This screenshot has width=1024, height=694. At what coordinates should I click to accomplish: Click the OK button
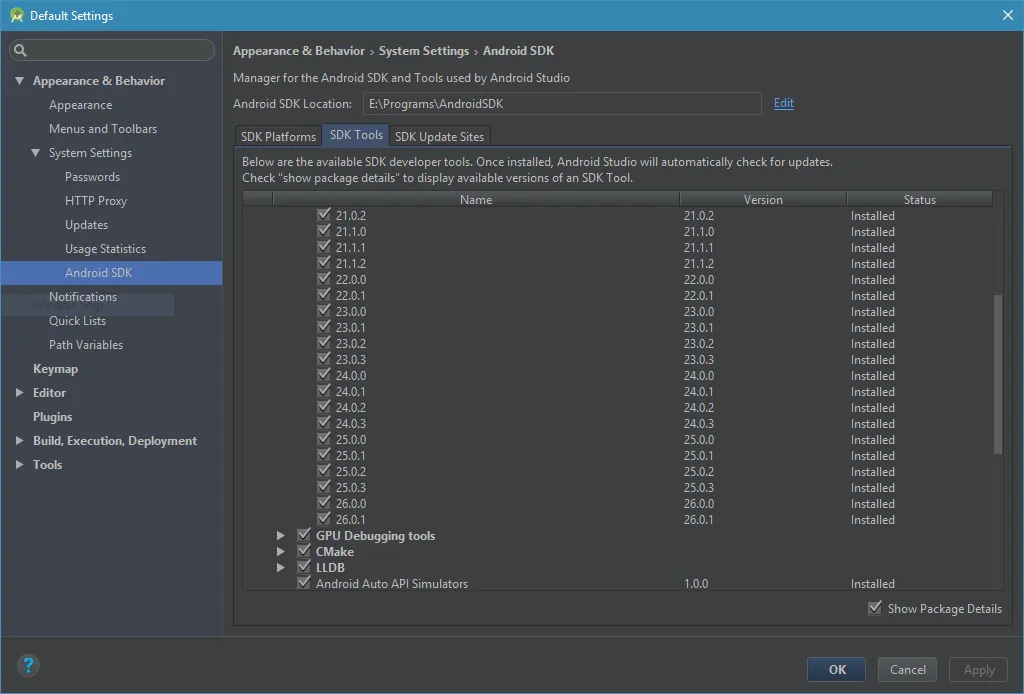coord(837,669)
